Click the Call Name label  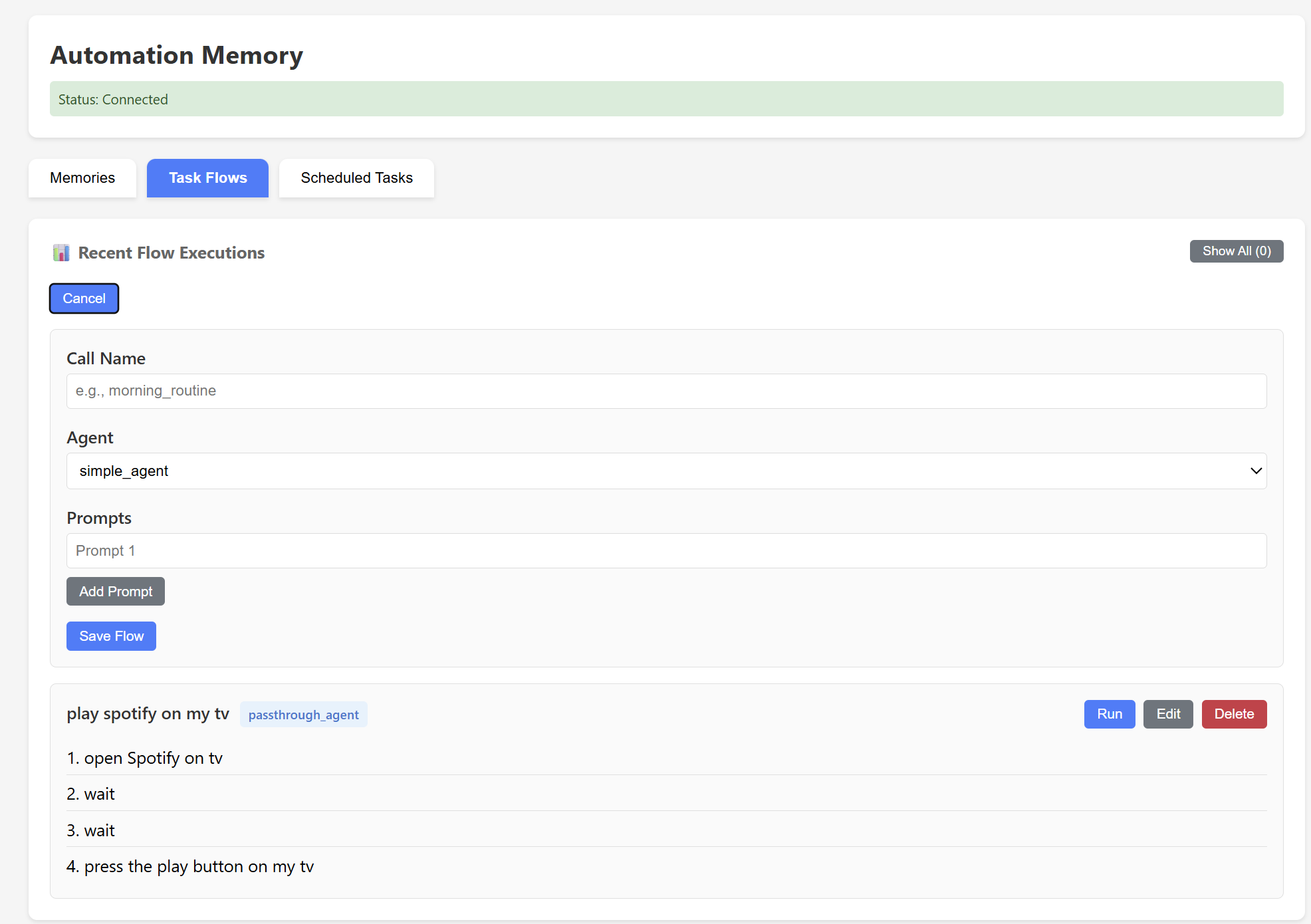tap(106, 358)
